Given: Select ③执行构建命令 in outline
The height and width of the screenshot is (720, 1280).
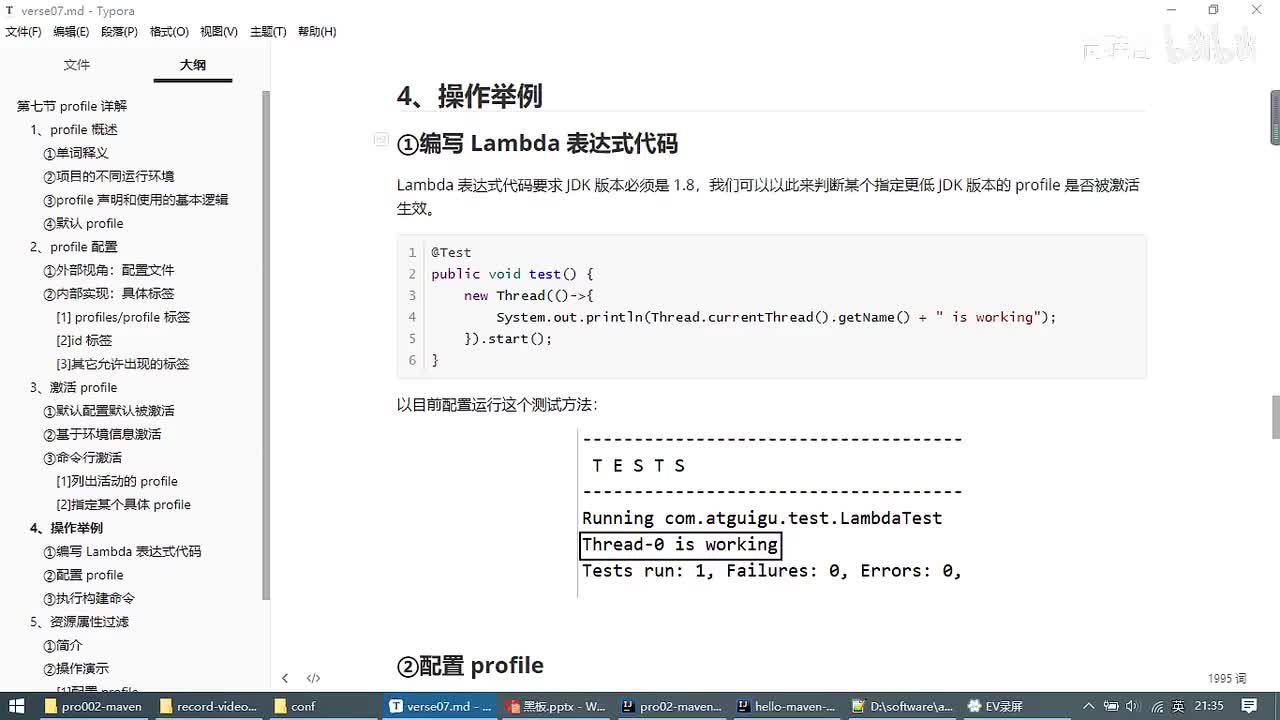Looking at the screenshot, I should [89, 599].
